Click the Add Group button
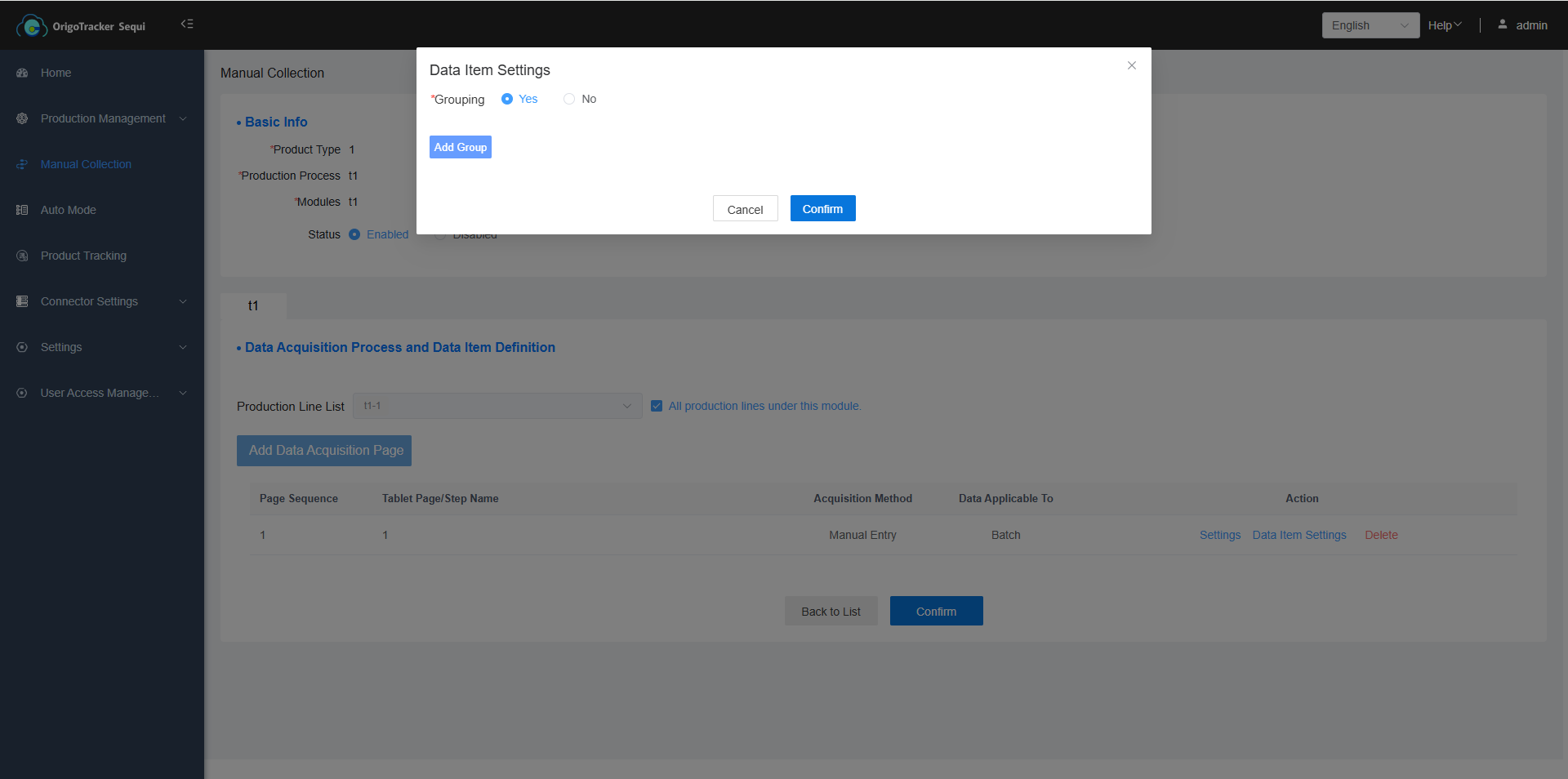 (460, 147)
